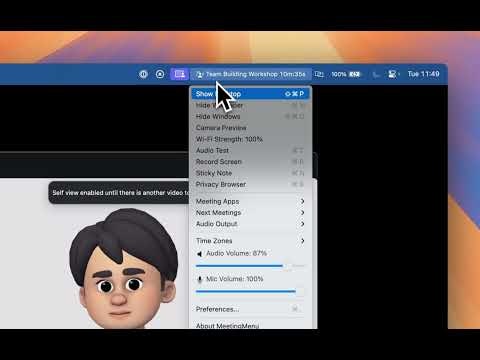Click the Mic Volume: 100% label
The width and height of the screenshot is (480, 360).
tap(235, 279)
